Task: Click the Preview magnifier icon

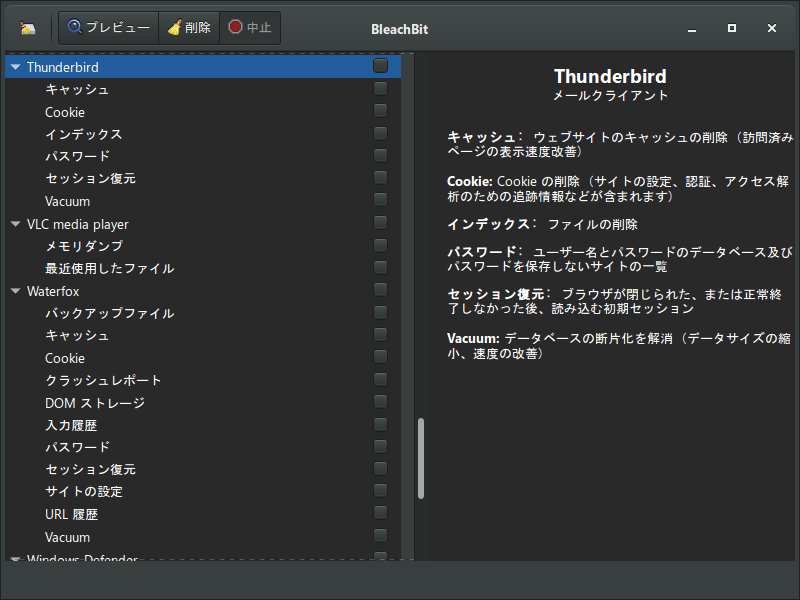Action: coord(74,27)
